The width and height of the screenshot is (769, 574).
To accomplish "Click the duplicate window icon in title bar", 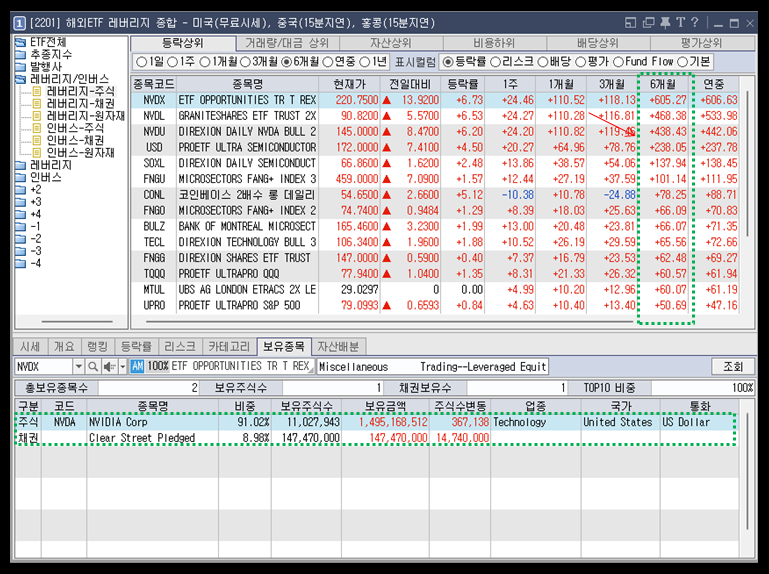I will click(x=648, y=23).
